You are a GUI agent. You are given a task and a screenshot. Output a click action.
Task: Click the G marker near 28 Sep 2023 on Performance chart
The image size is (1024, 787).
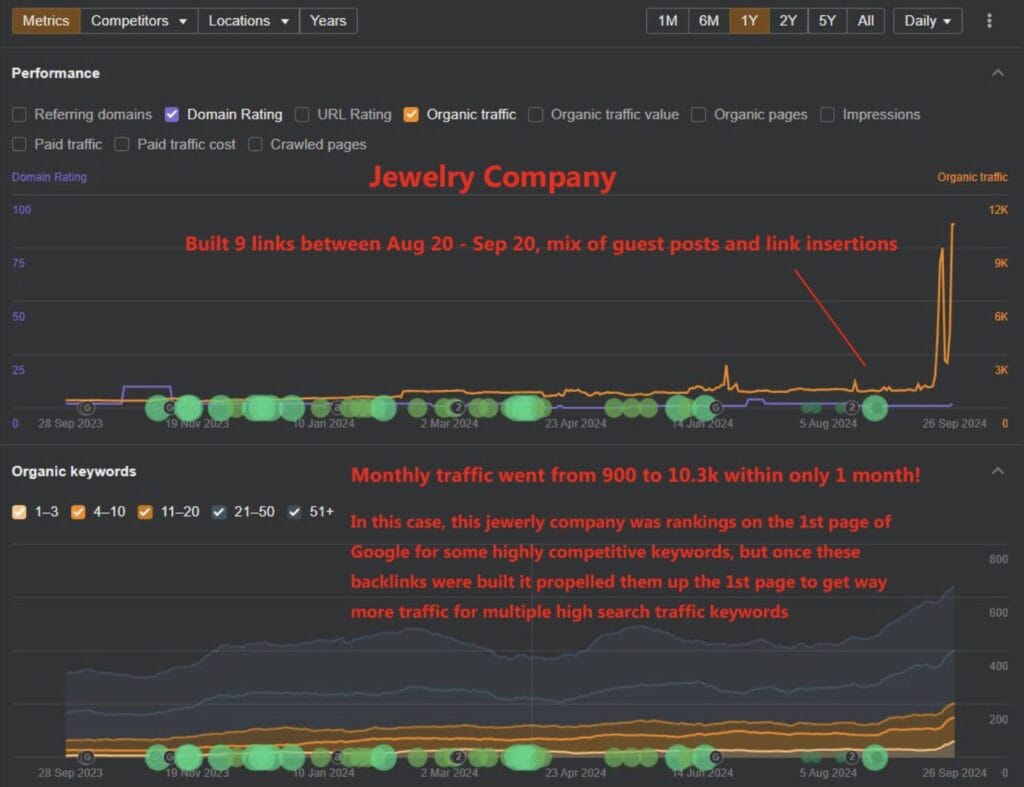click(86, 408)
